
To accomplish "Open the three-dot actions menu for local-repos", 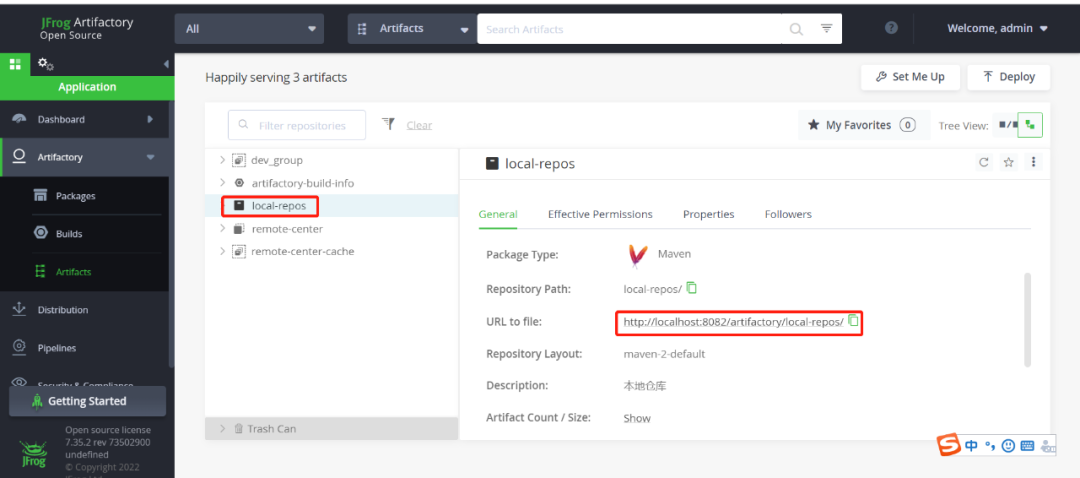I will 1033,162.
